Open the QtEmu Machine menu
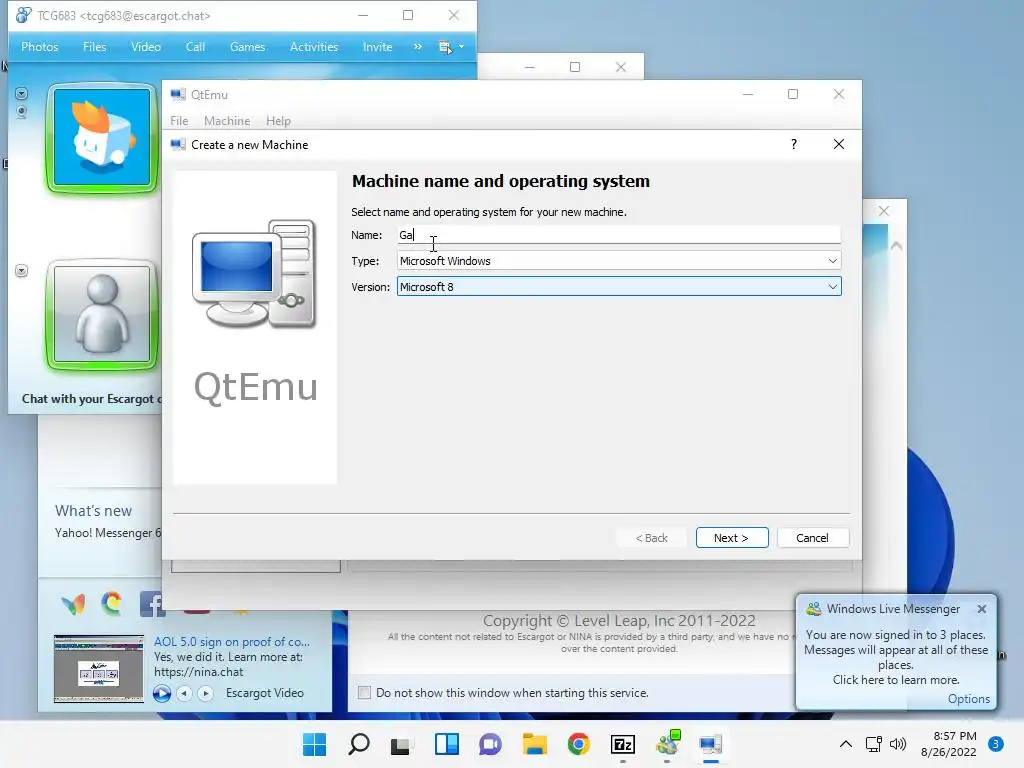Viewport: 1024px width, 768px height. [227, 121]
